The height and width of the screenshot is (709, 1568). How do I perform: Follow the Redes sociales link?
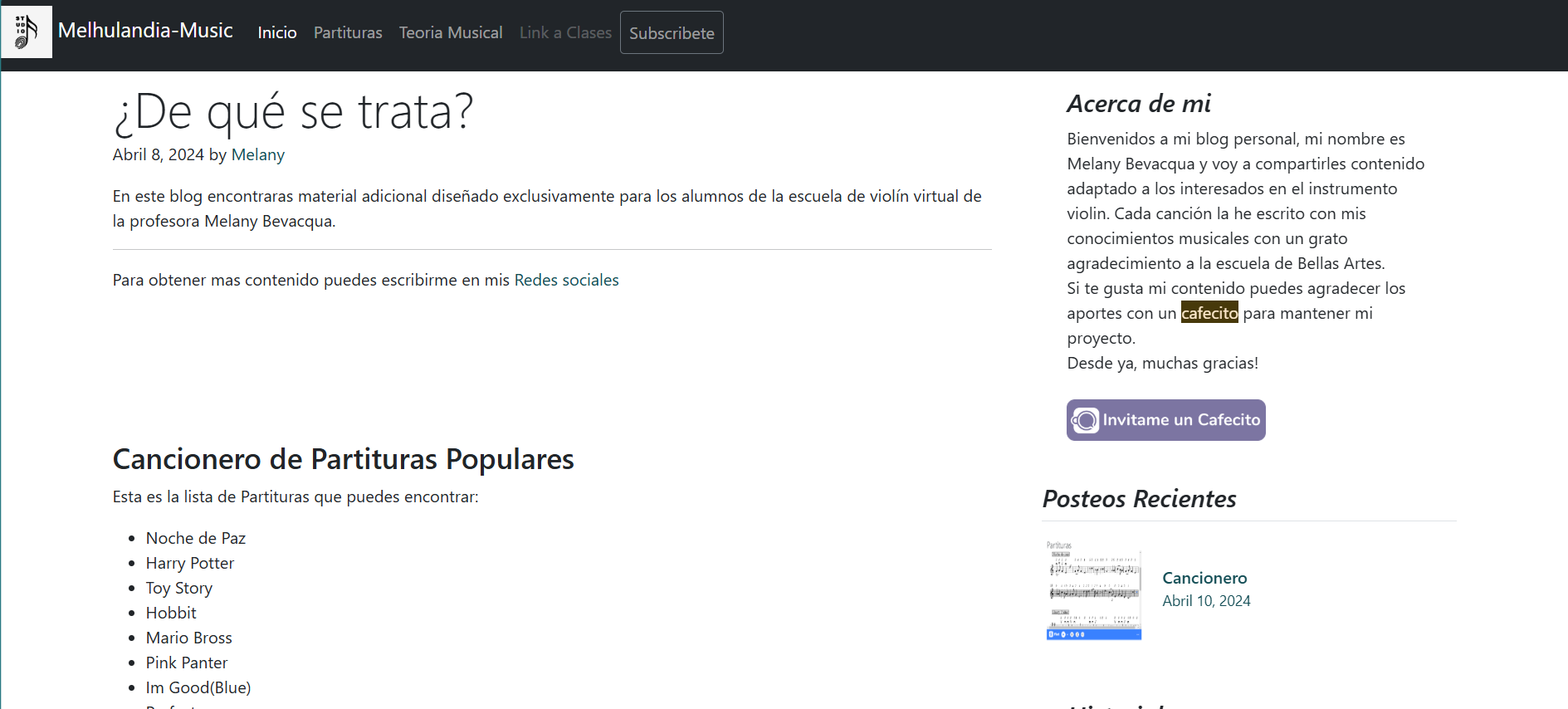[567, 280]
